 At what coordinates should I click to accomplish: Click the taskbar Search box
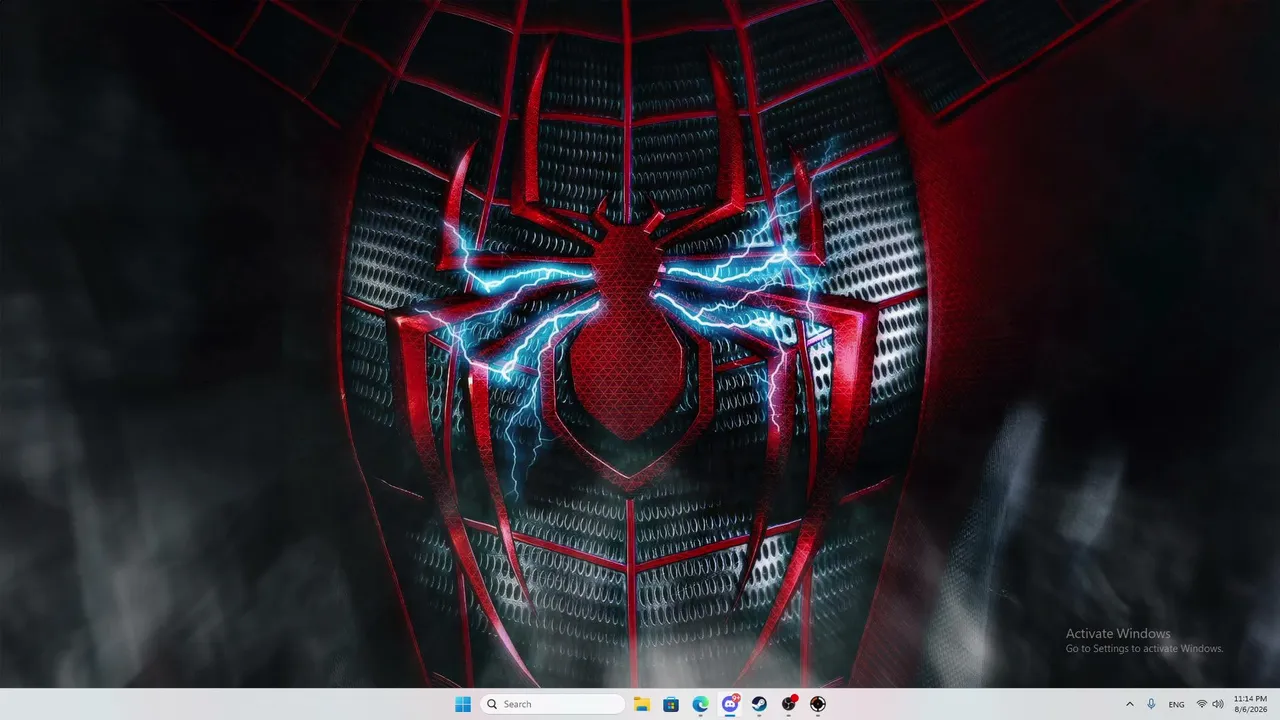[552, 704]
